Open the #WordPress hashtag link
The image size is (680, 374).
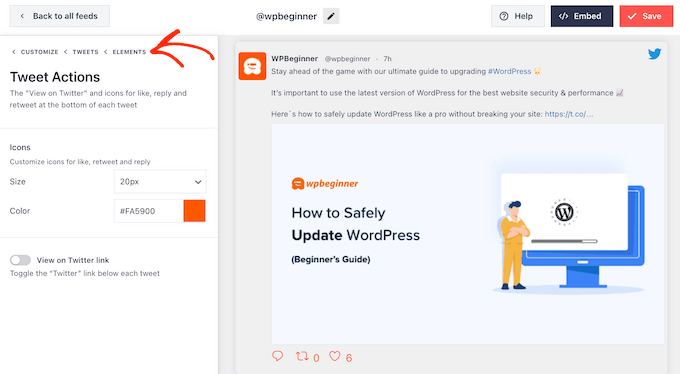(509, 71)
